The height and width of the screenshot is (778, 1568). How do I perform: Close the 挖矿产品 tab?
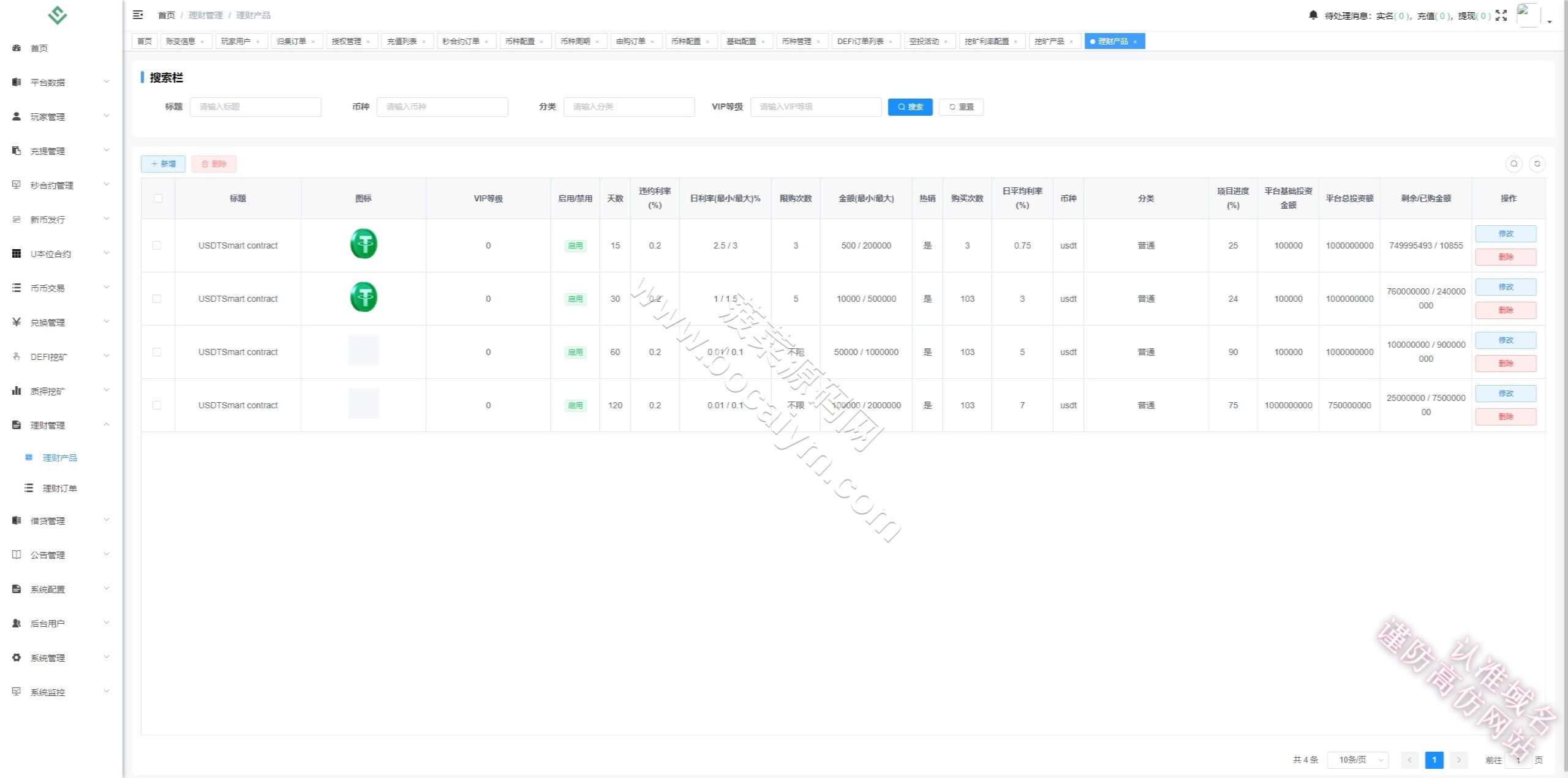point(1071,42)
